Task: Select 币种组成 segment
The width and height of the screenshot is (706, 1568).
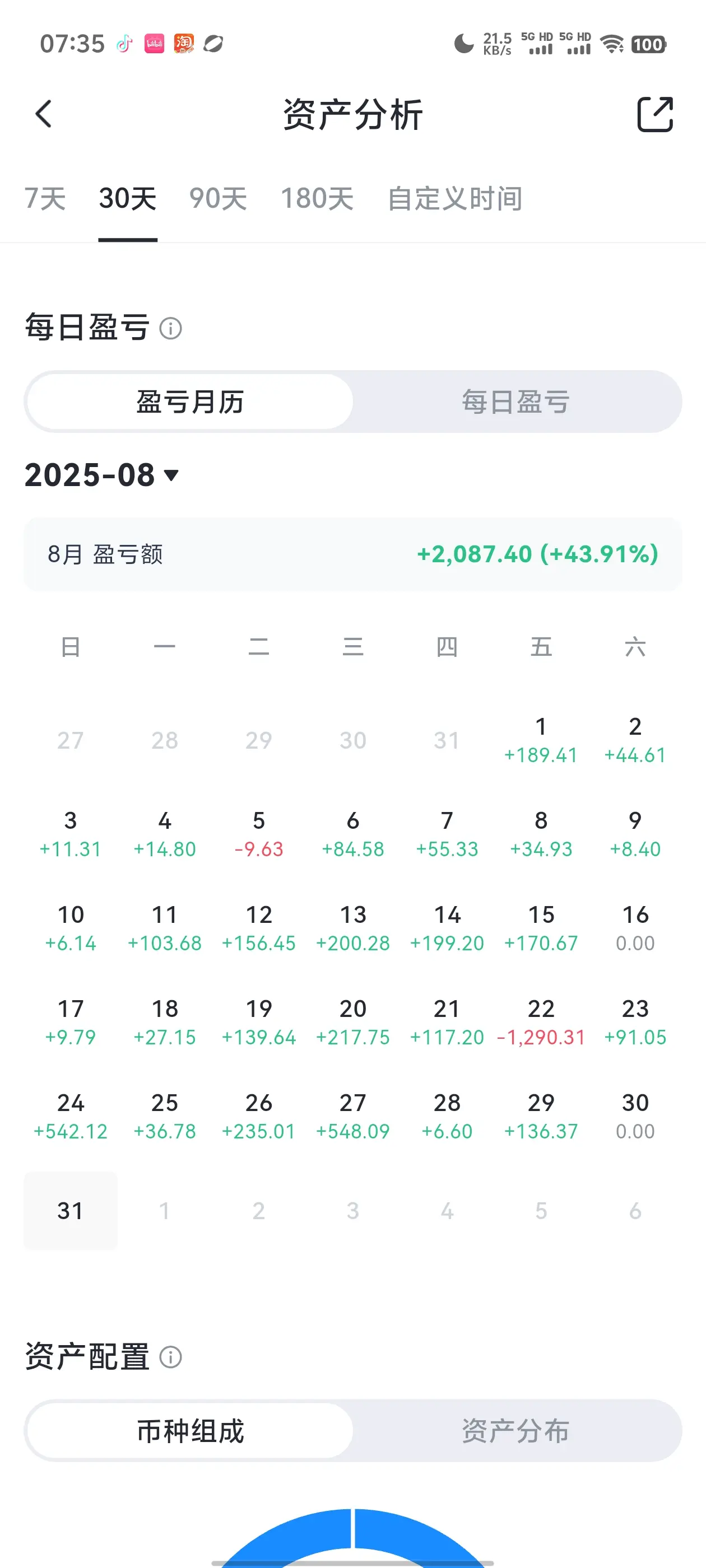Action: (190, 1430)
